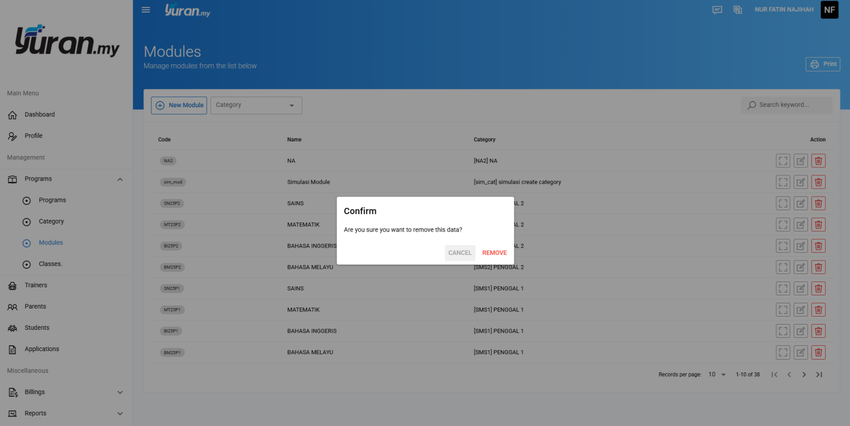Edit the Simulasi Module row
Image resolution: width=850 pixels, height=426 pixels.
tap(801, 182)
